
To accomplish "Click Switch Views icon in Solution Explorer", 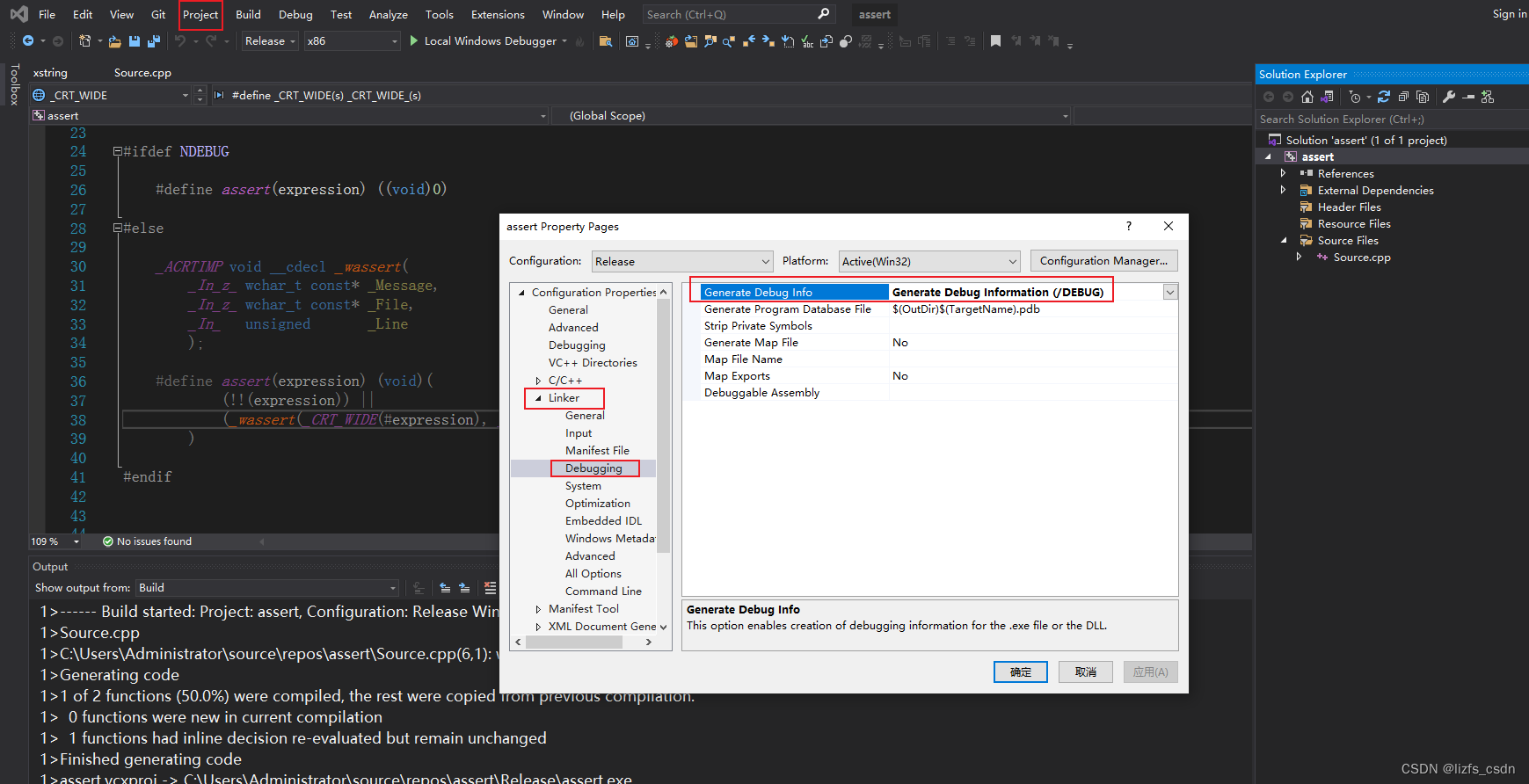I will 1327,97.
